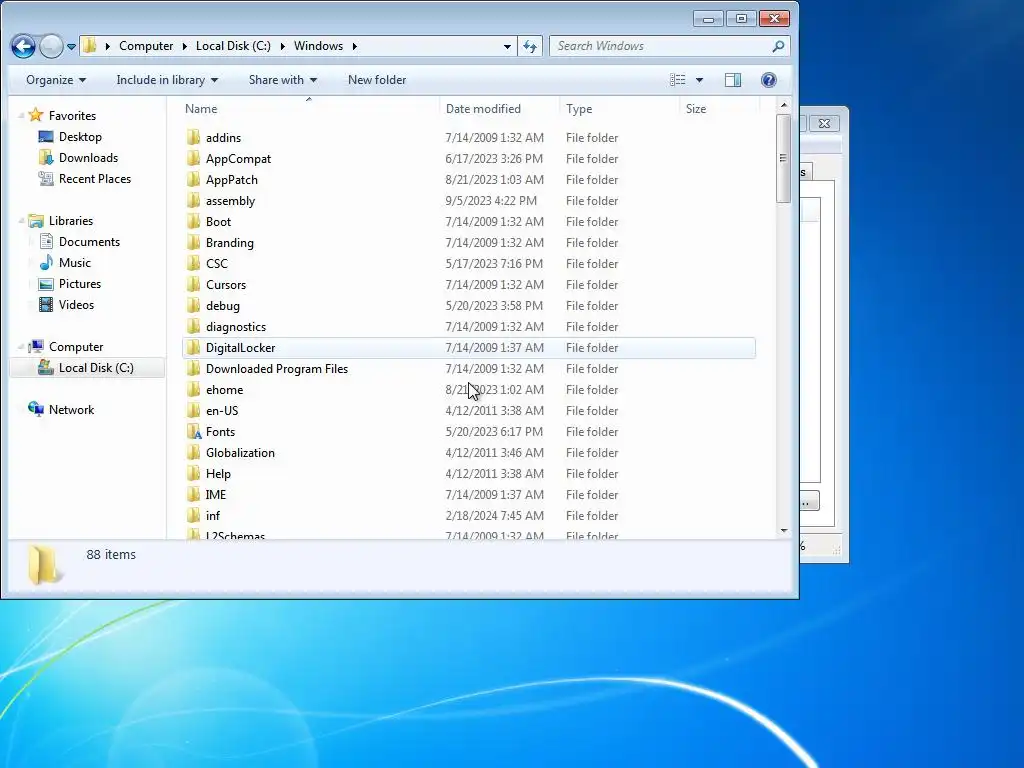Expand address bar previous locations dropdown
Screen dimensions: 1024x768
(x=507, y=46)
